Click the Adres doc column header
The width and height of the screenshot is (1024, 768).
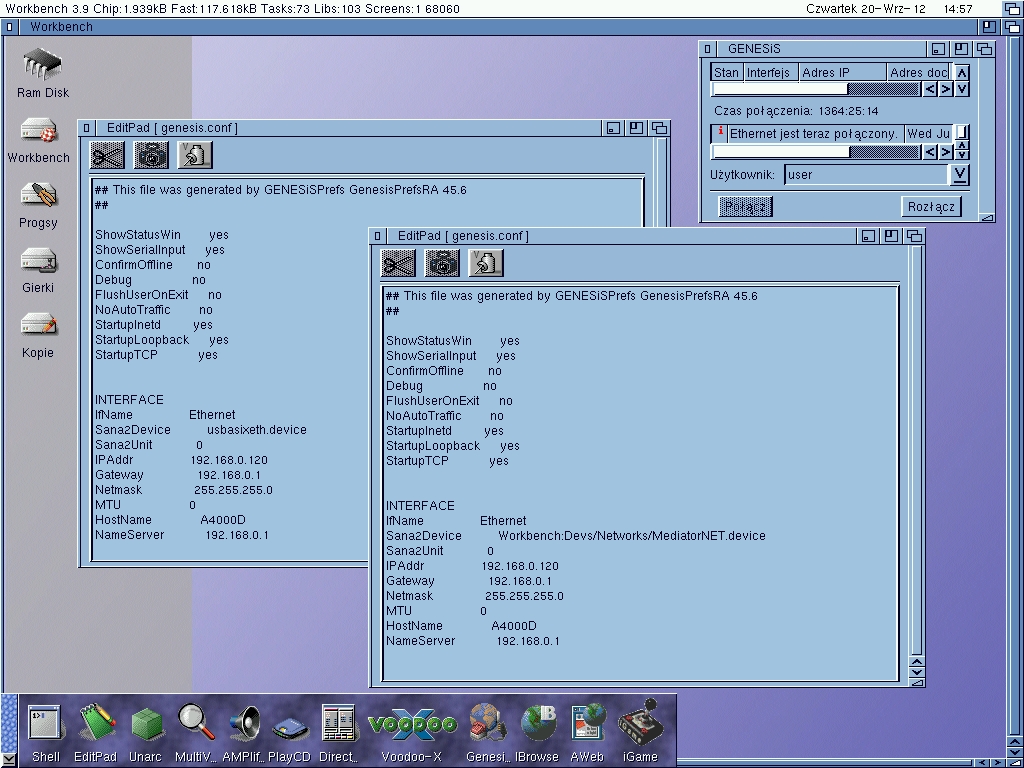[918, 72]
